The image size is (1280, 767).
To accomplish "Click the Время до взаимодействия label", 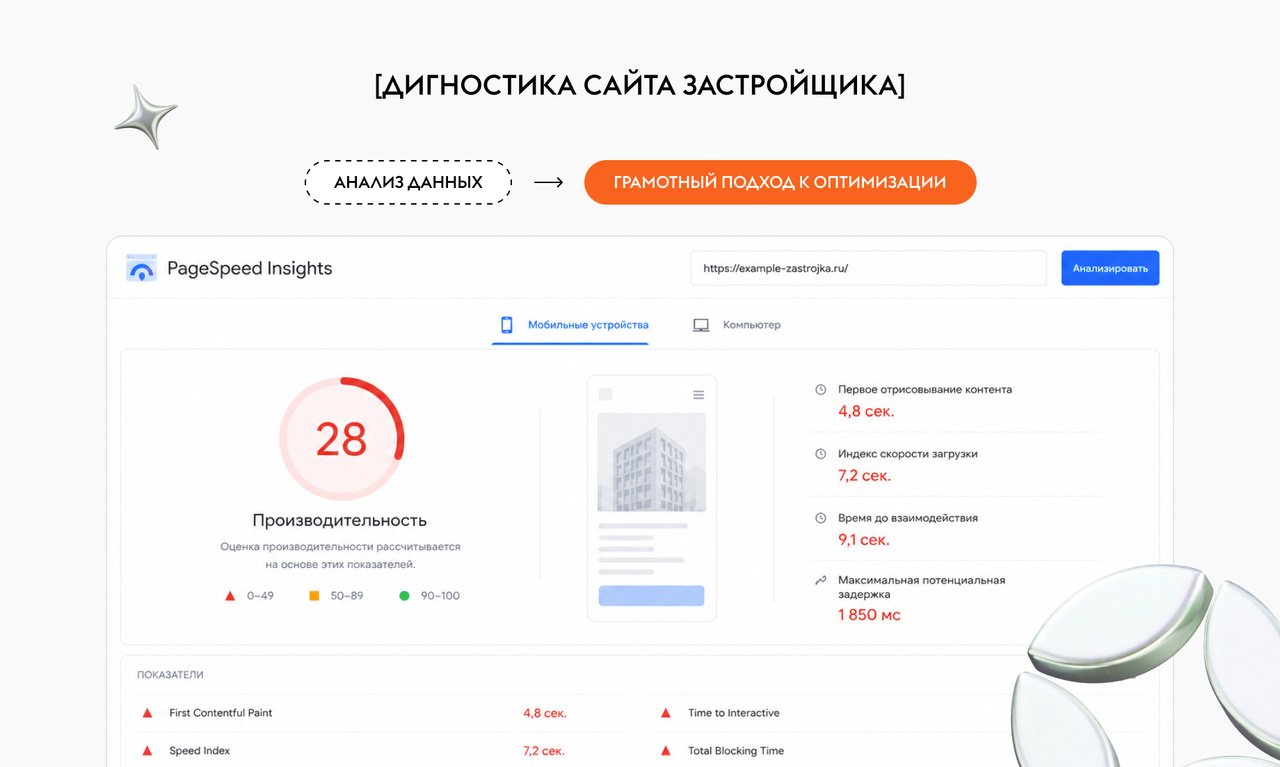I will pos(908,518).
